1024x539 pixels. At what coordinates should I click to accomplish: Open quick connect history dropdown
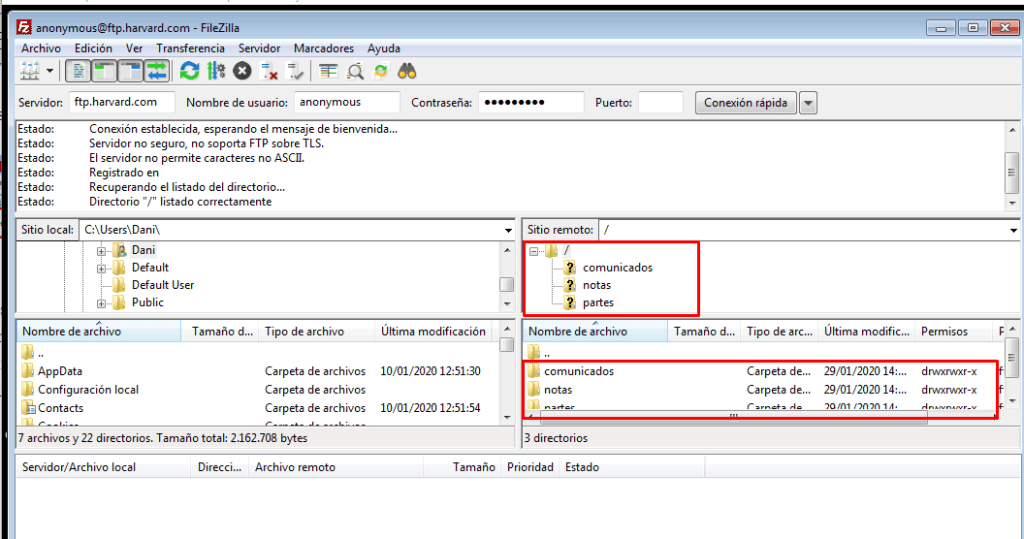(x=808, y=103)
